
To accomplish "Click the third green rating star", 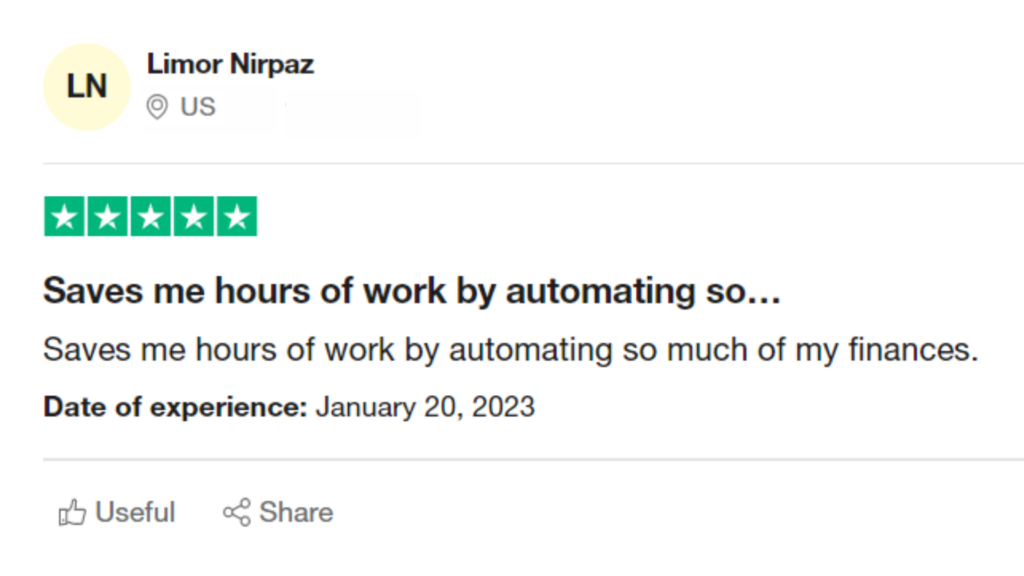I will (150, 216).
